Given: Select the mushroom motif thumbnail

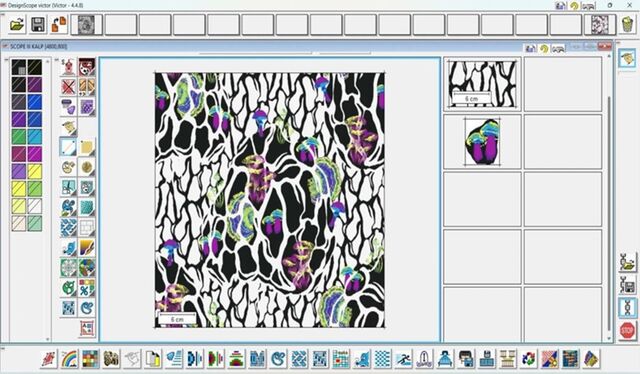Looking at the screenshot, I should (483, 142).
